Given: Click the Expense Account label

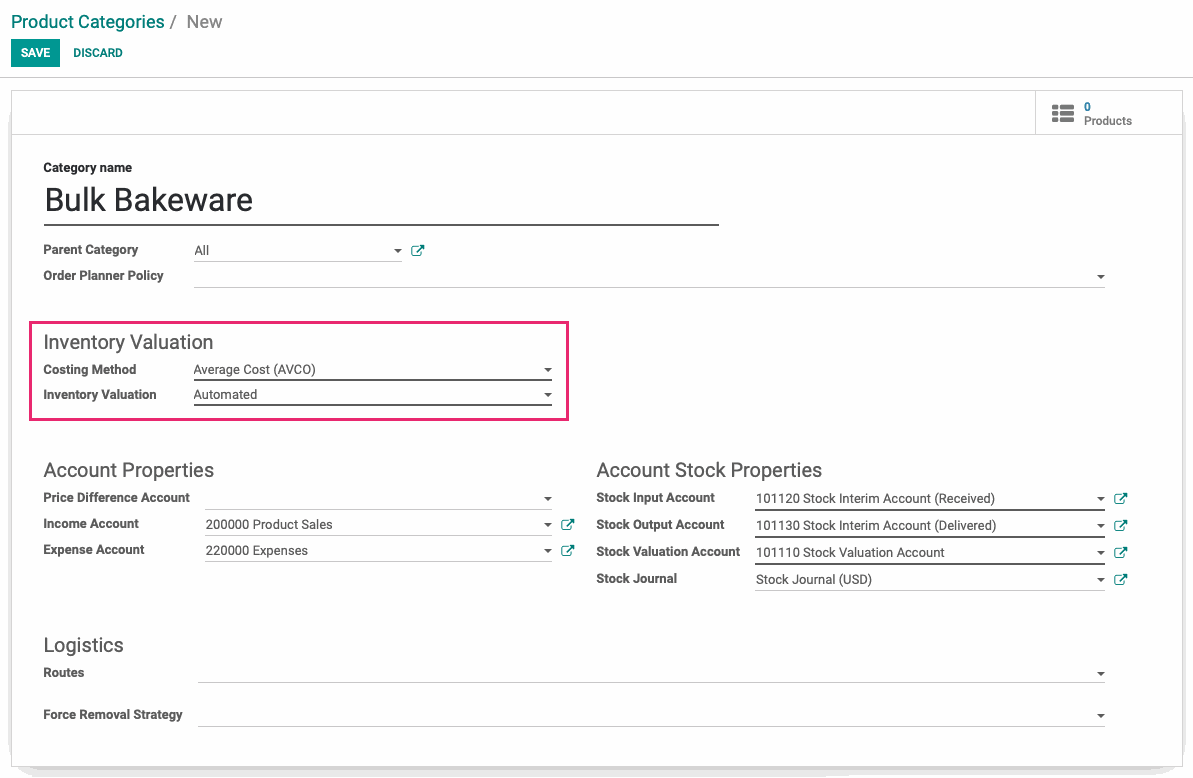Looking at the screenshot, I should (94, 549).
